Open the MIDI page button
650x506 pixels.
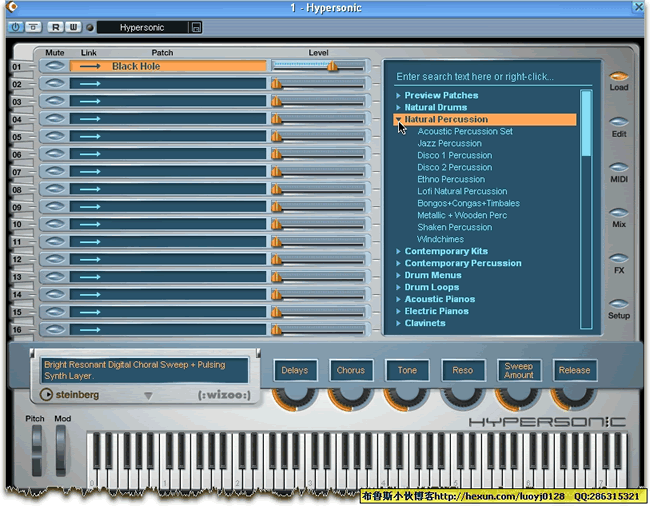pos(618,167)
